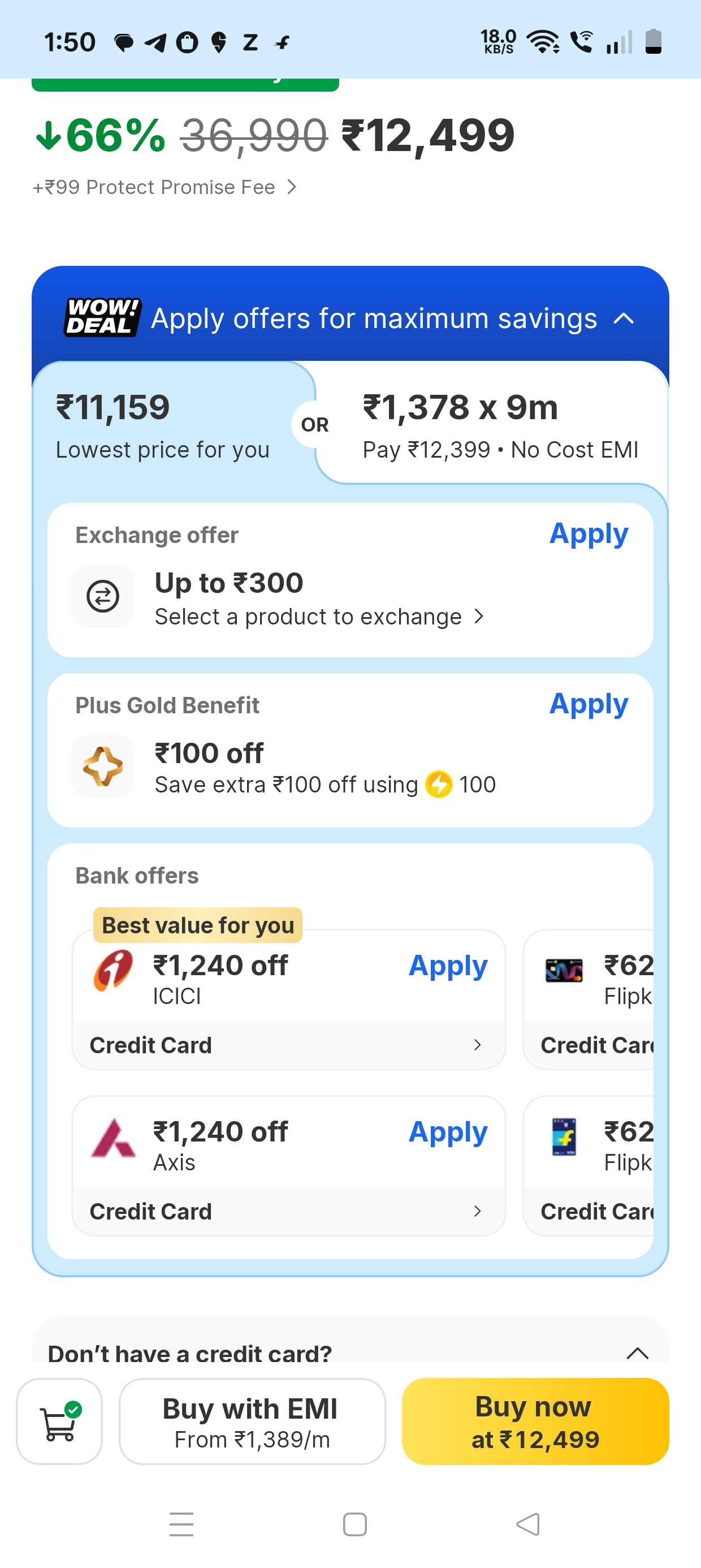
Task: Apply the Exchange offer
Action: click(x=589, y=534)
